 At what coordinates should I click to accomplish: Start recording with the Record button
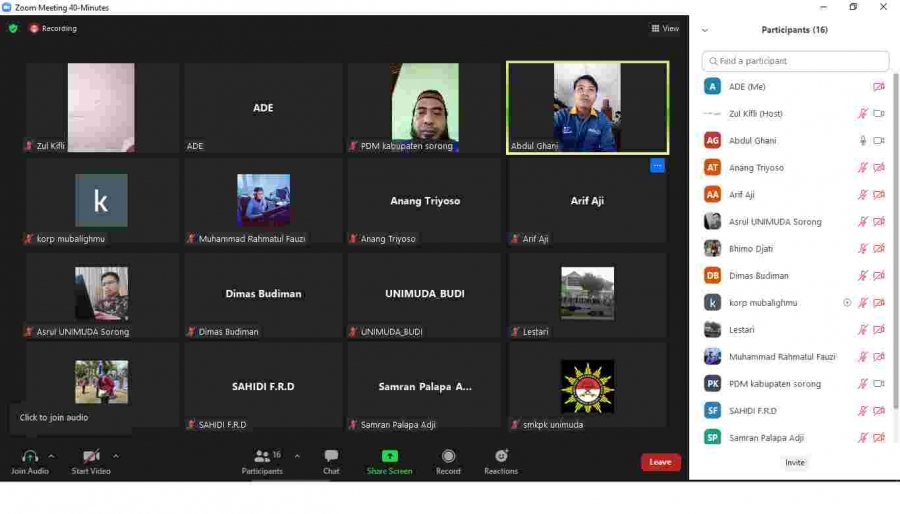(x=448, y=456)
